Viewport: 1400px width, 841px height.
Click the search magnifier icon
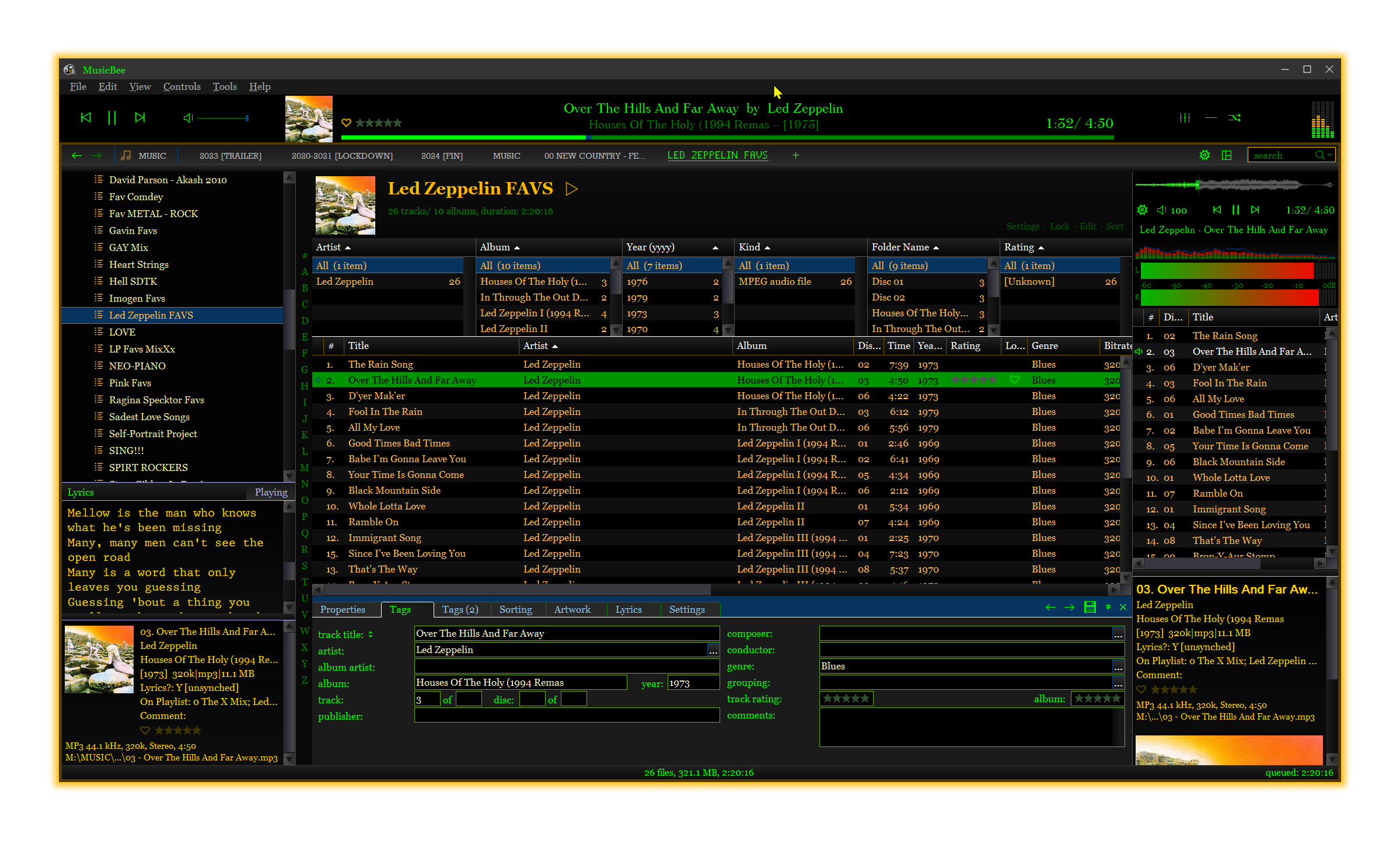(x=1319, y=155)
